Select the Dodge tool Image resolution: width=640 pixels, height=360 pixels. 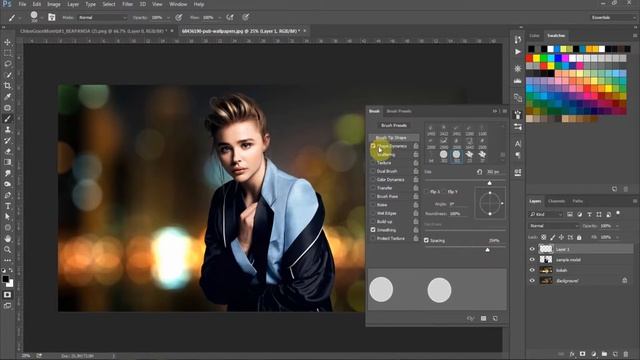pyautogui.click(x=7, y=184)
